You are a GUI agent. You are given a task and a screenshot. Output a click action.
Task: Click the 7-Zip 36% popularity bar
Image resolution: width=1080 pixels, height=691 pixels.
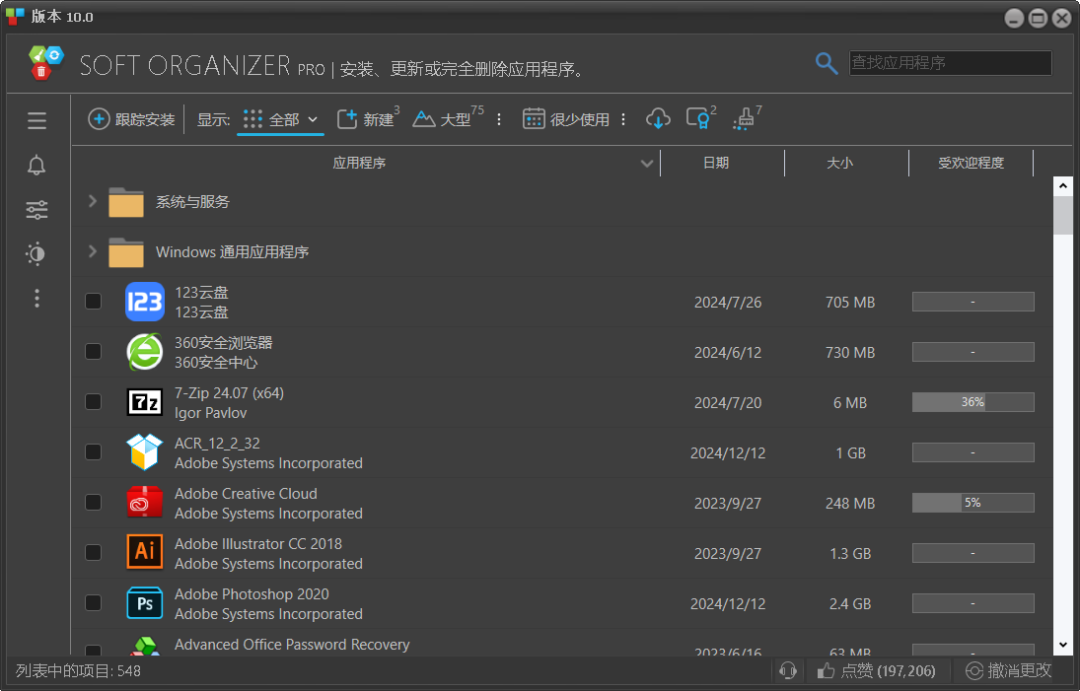pos(973,402)
